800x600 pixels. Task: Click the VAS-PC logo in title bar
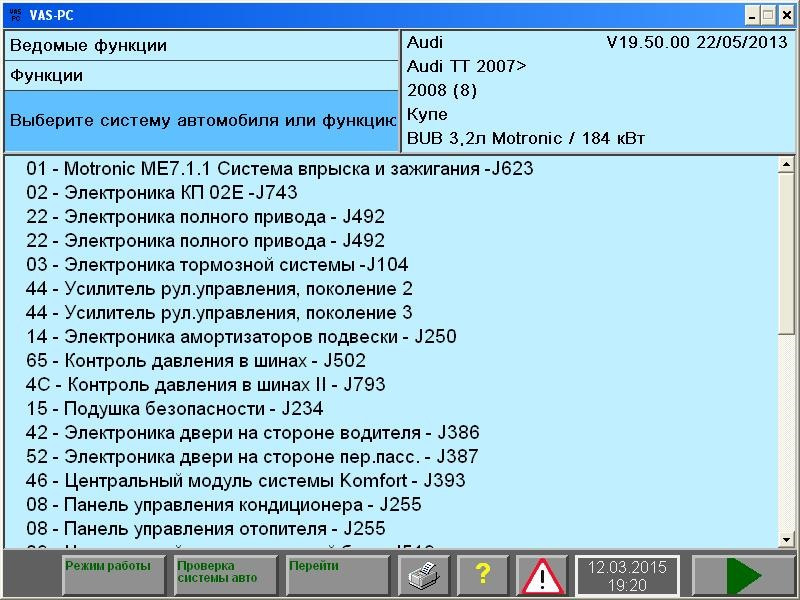click(14, 14)
